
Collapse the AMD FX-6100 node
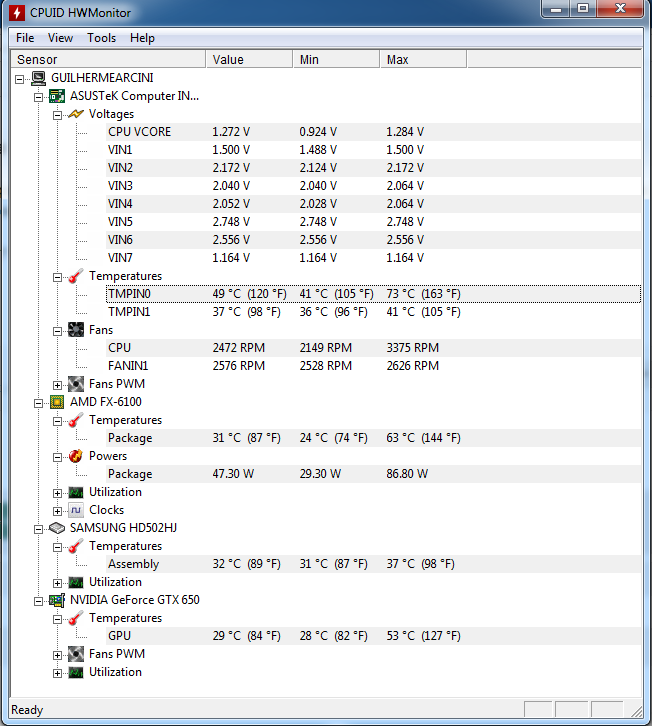pyautogui.click(x=38, y=403)
